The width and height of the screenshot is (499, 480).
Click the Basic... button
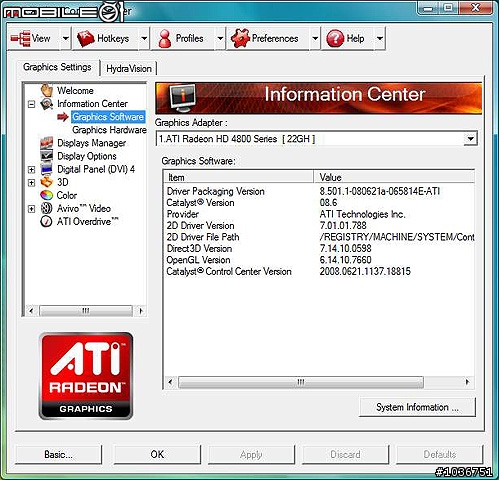58,454
